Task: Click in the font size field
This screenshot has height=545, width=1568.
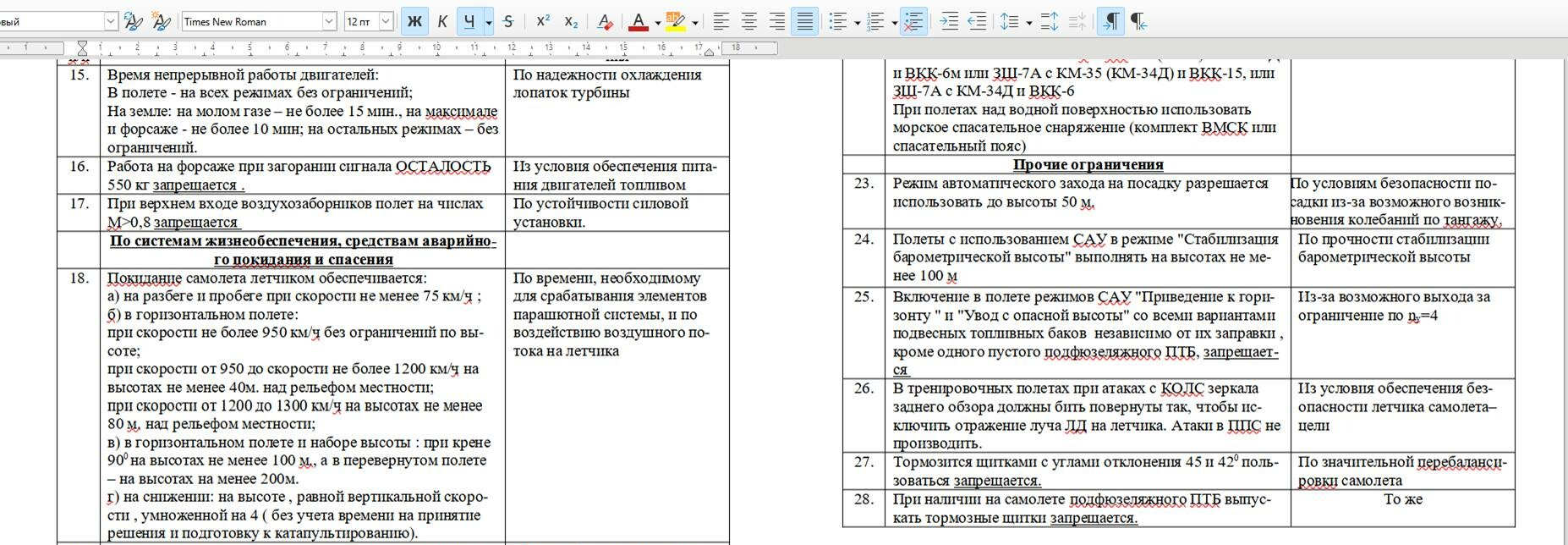Action: pos(361,21)
